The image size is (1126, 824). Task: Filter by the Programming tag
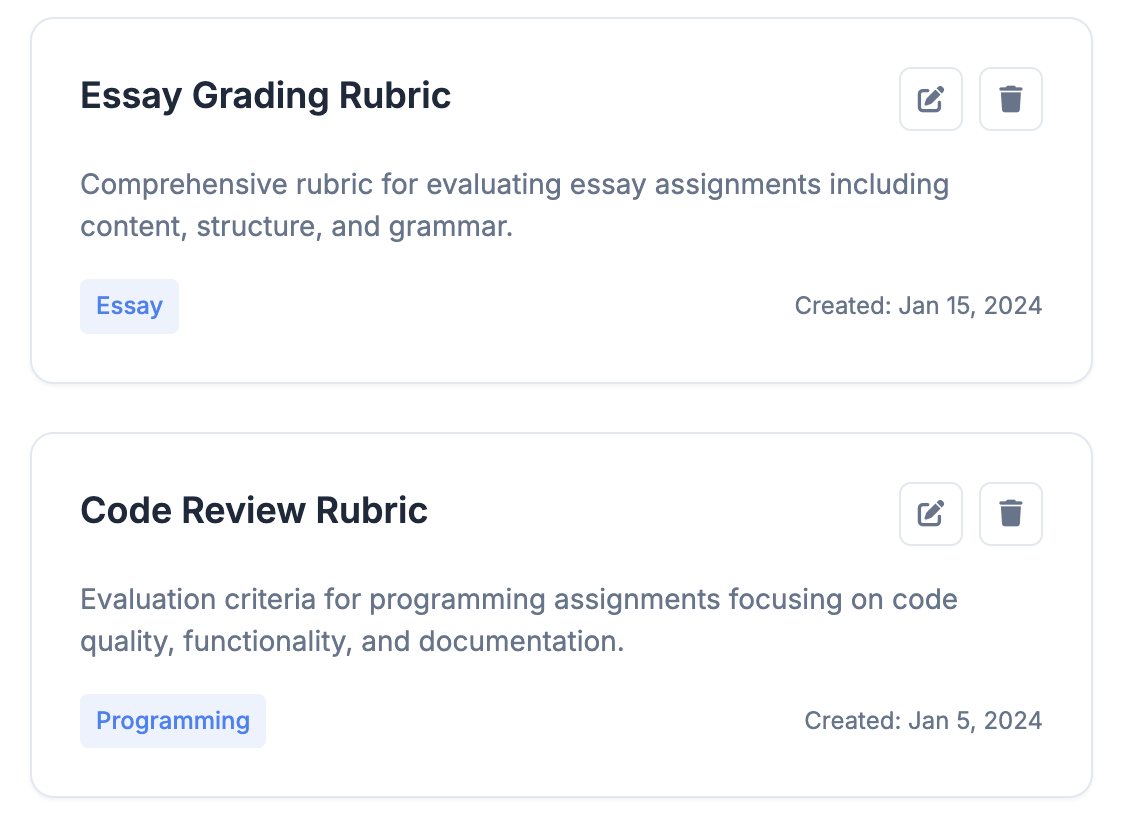point(173,721)
